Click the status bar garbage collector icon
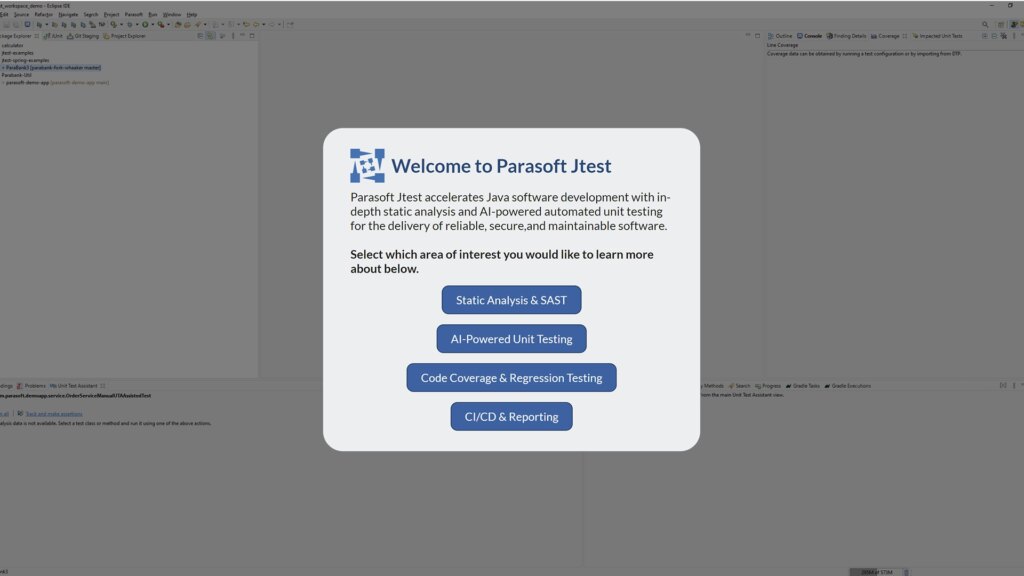 coord(906,572)
